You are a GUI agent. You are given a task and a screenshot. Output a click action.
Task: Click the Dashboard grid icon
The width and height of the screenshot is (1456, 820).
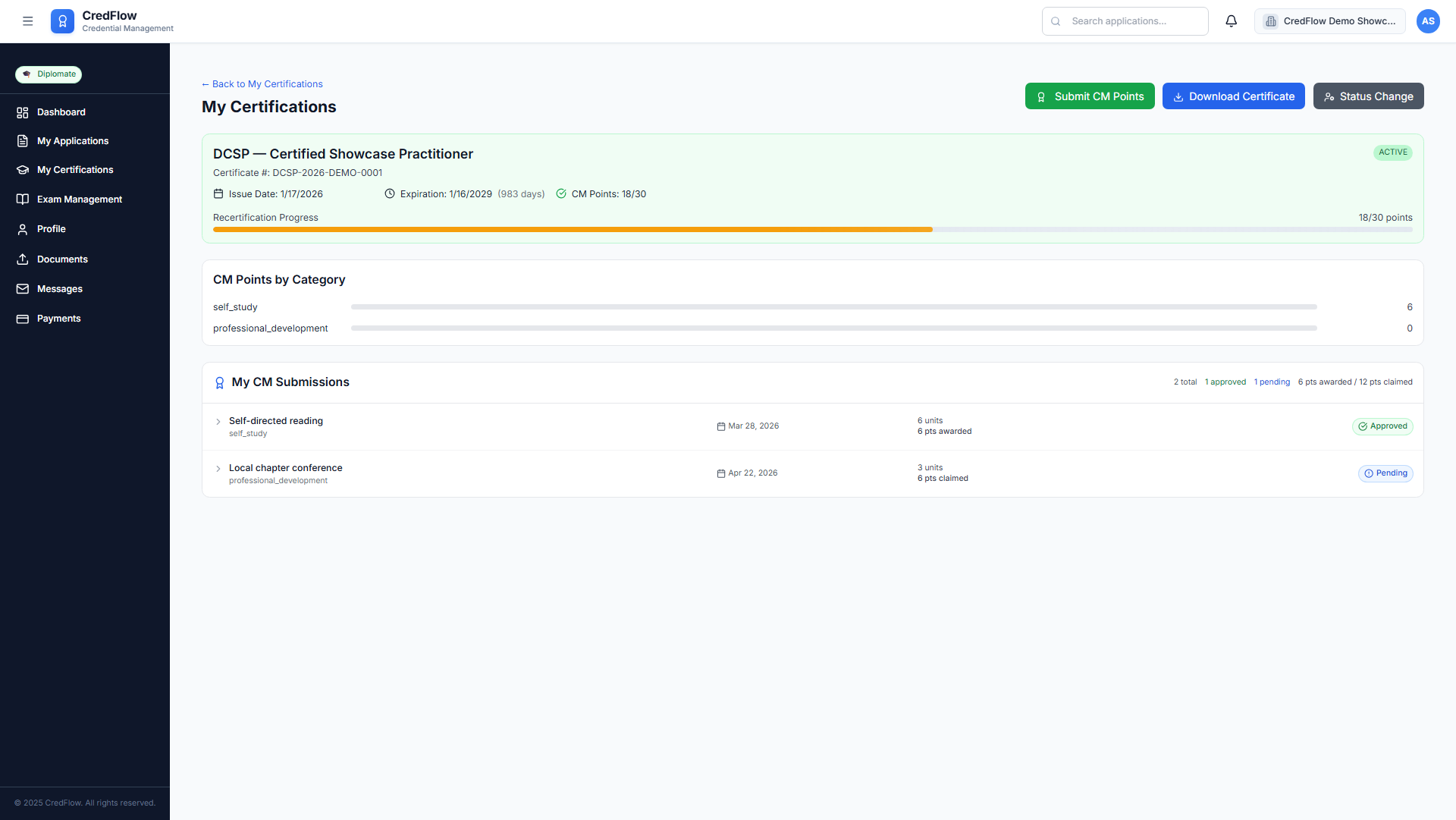click(x=23, y=112)
